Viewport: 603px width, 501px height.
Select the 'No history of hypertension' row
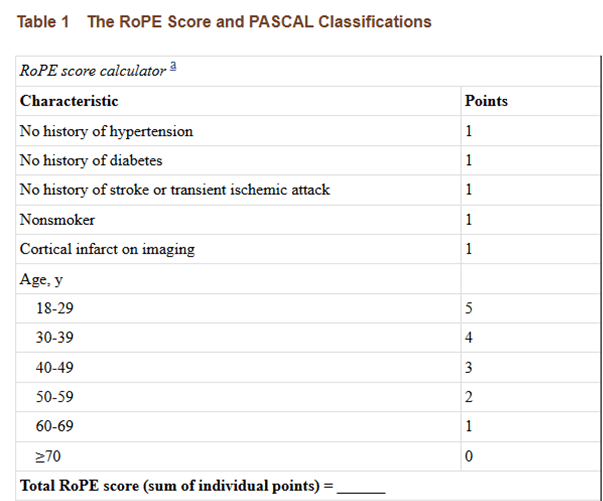pyautogui.click(x=307, y=131)
